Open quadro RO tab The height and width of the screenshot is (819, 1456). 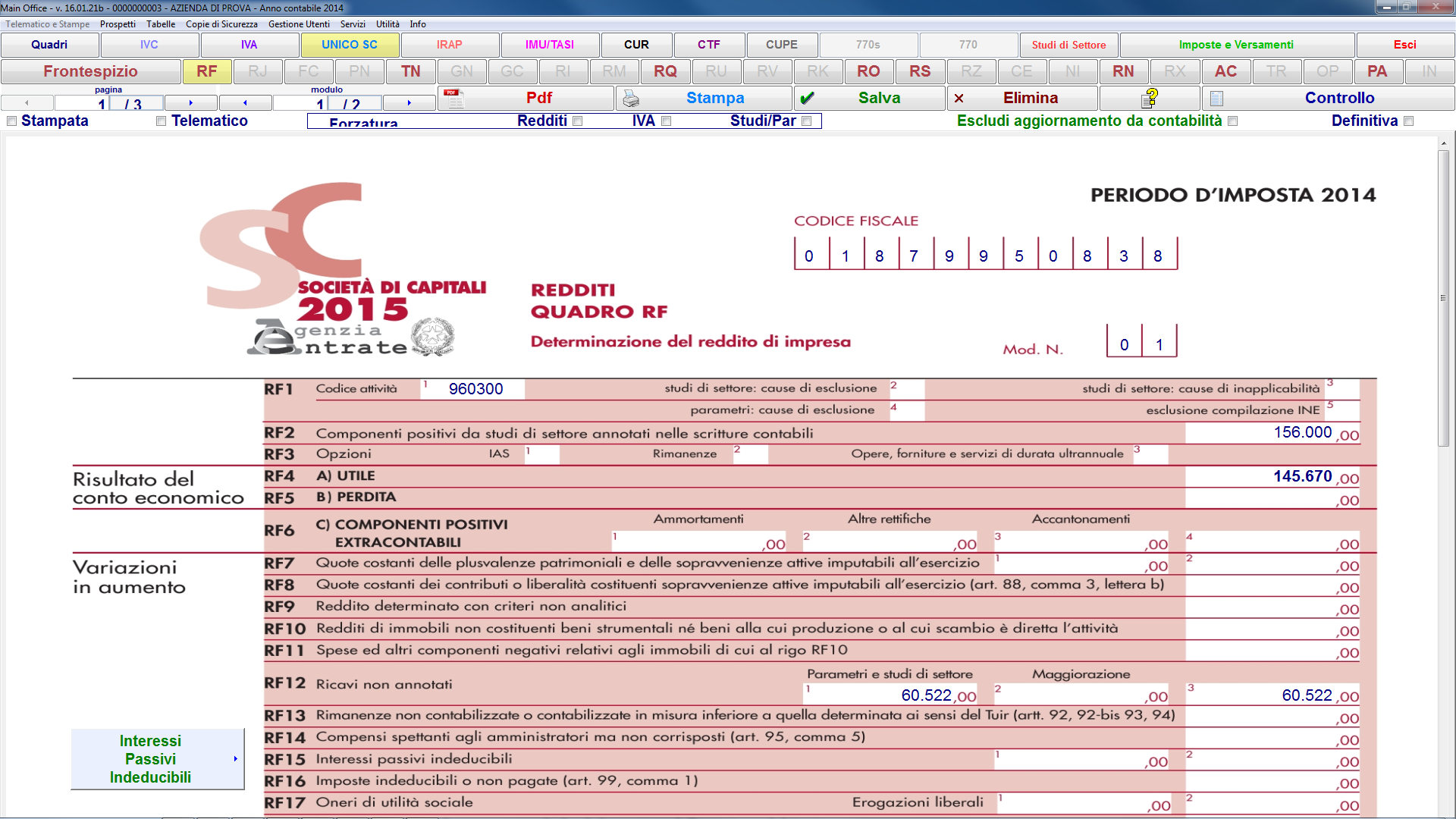point(869,71)
